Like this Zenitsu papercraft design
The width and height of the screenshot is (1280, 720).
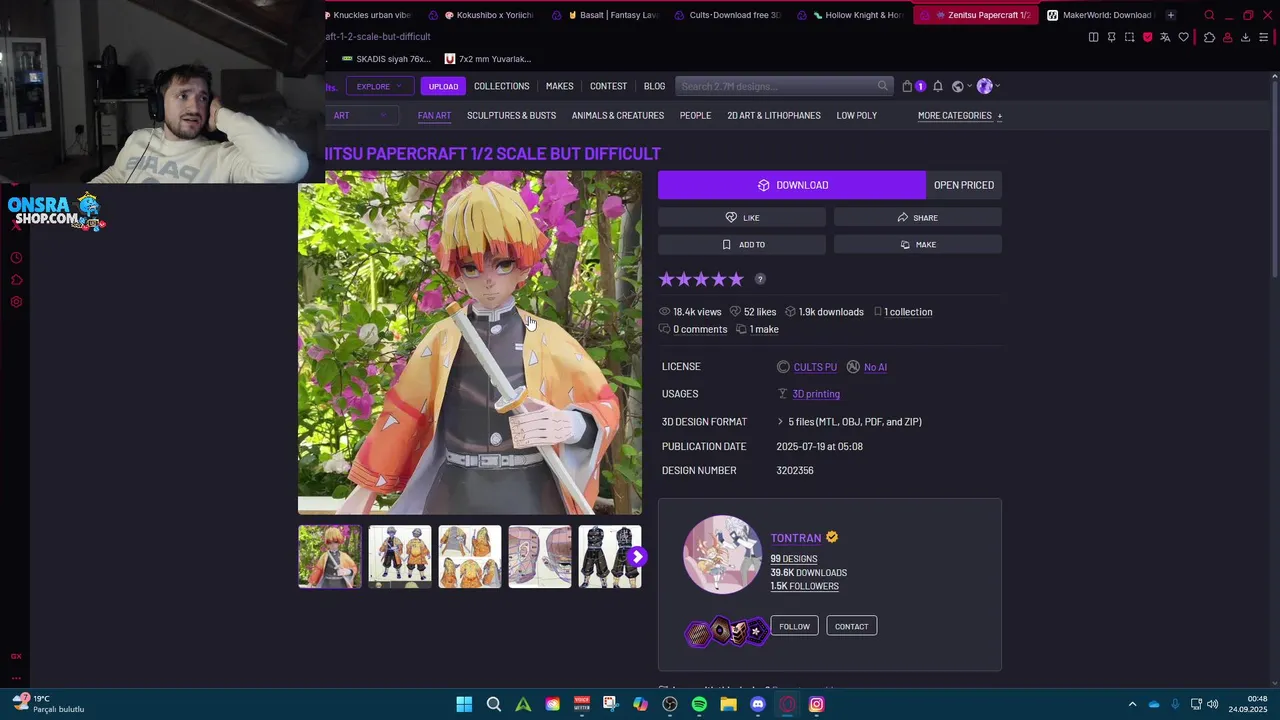tap(742, 217)
